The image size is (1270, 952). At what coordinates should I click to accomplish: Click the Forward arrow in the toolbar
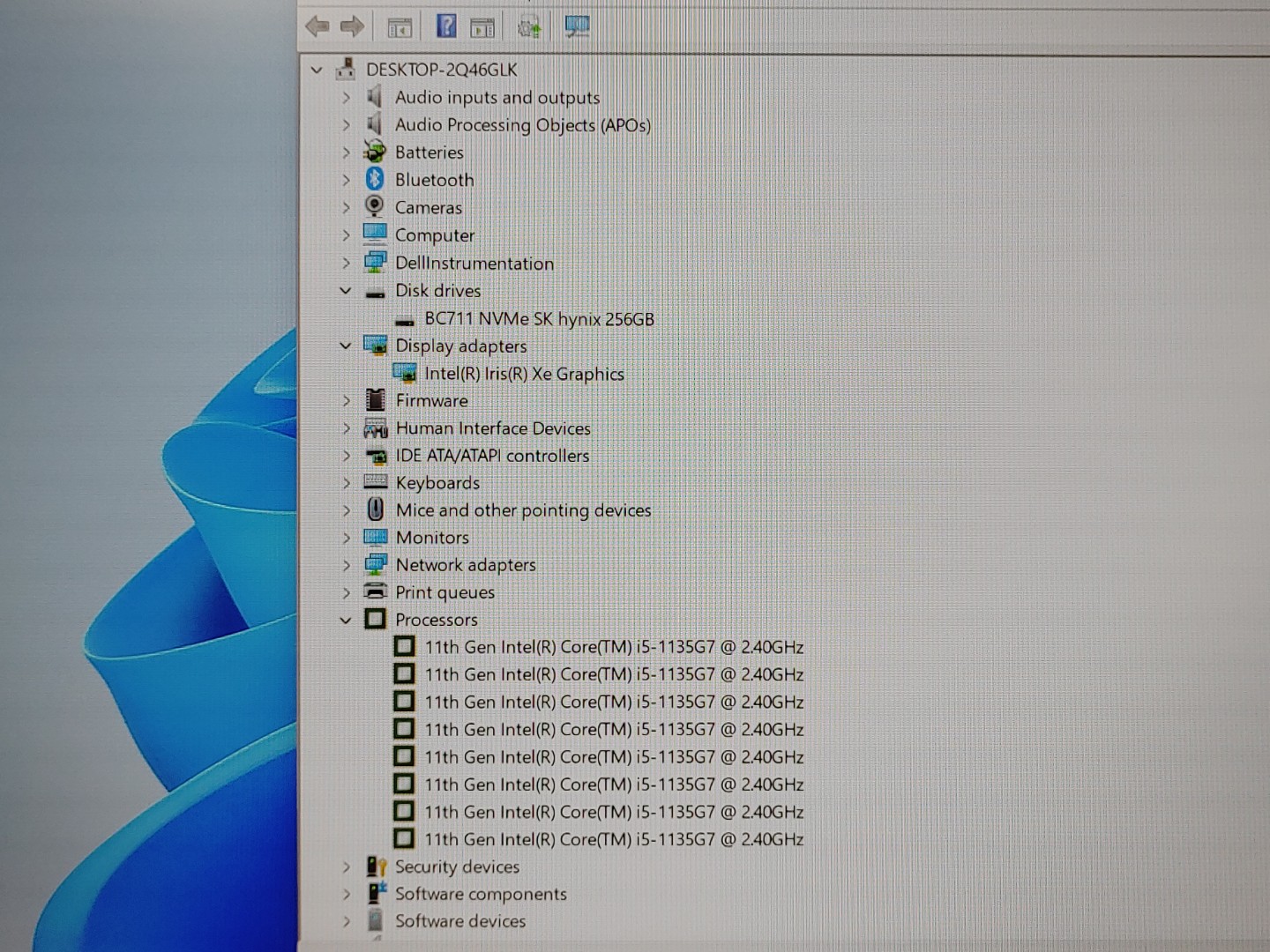tap(353, 26)
